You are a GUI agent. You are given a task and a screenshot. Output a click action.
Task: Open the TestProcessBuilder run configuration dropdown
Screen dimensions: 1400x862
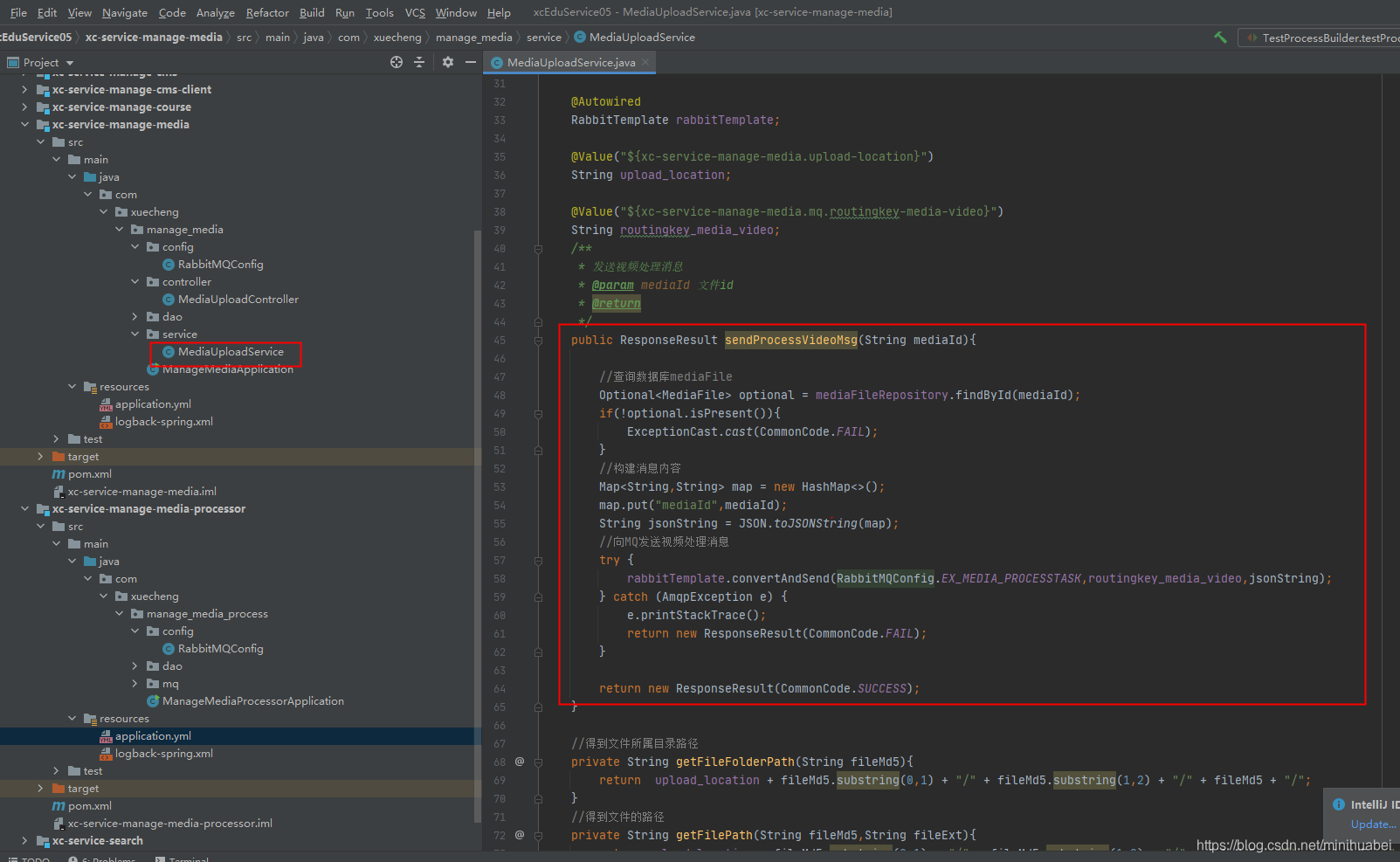(x=1320, y=38)
